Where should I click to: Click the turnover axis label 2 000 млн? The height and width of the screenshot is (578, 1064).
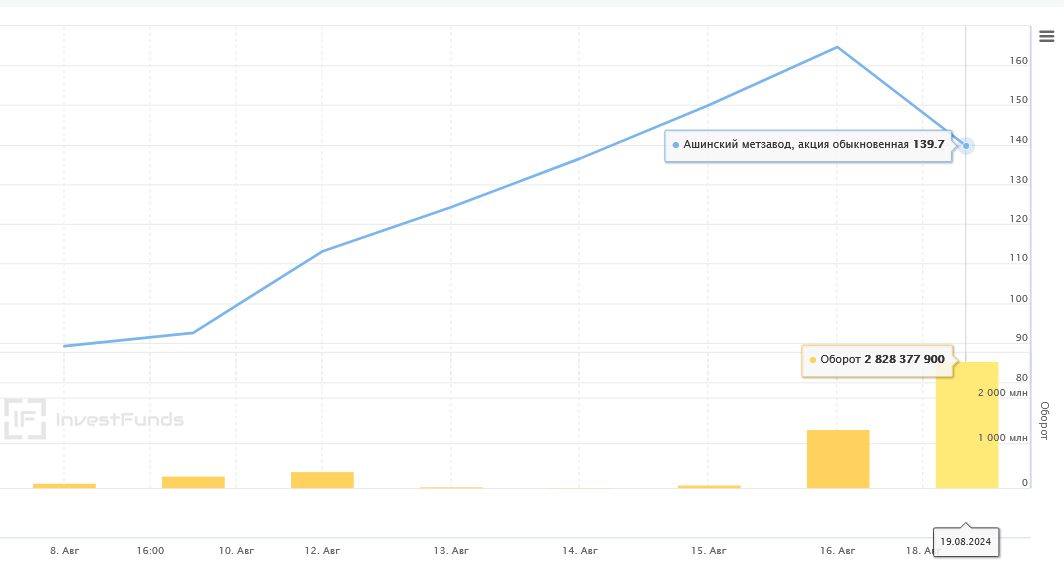(x=1002, y=393)
